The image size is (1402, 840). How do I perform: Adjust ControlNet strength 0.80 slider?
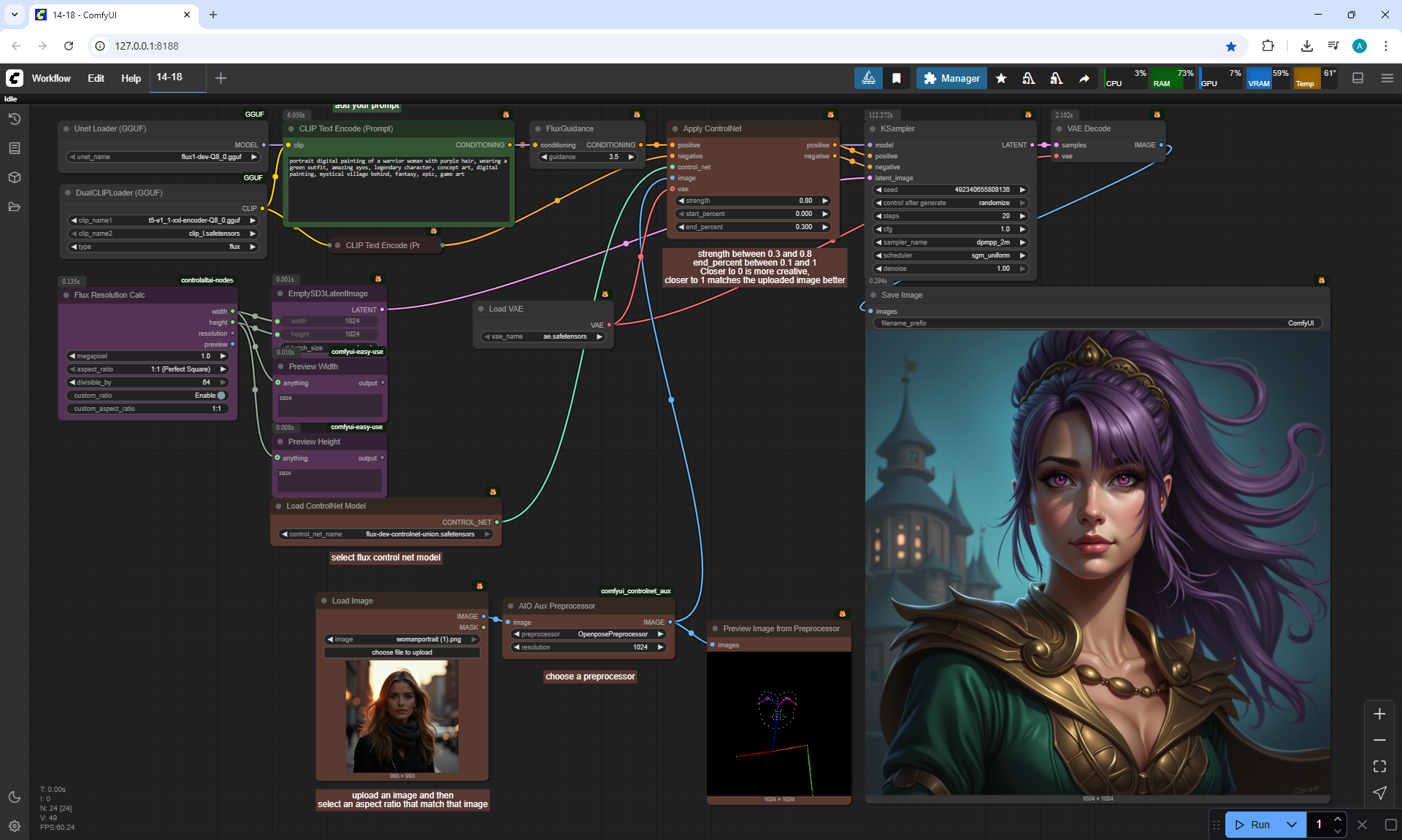(753, 201)
